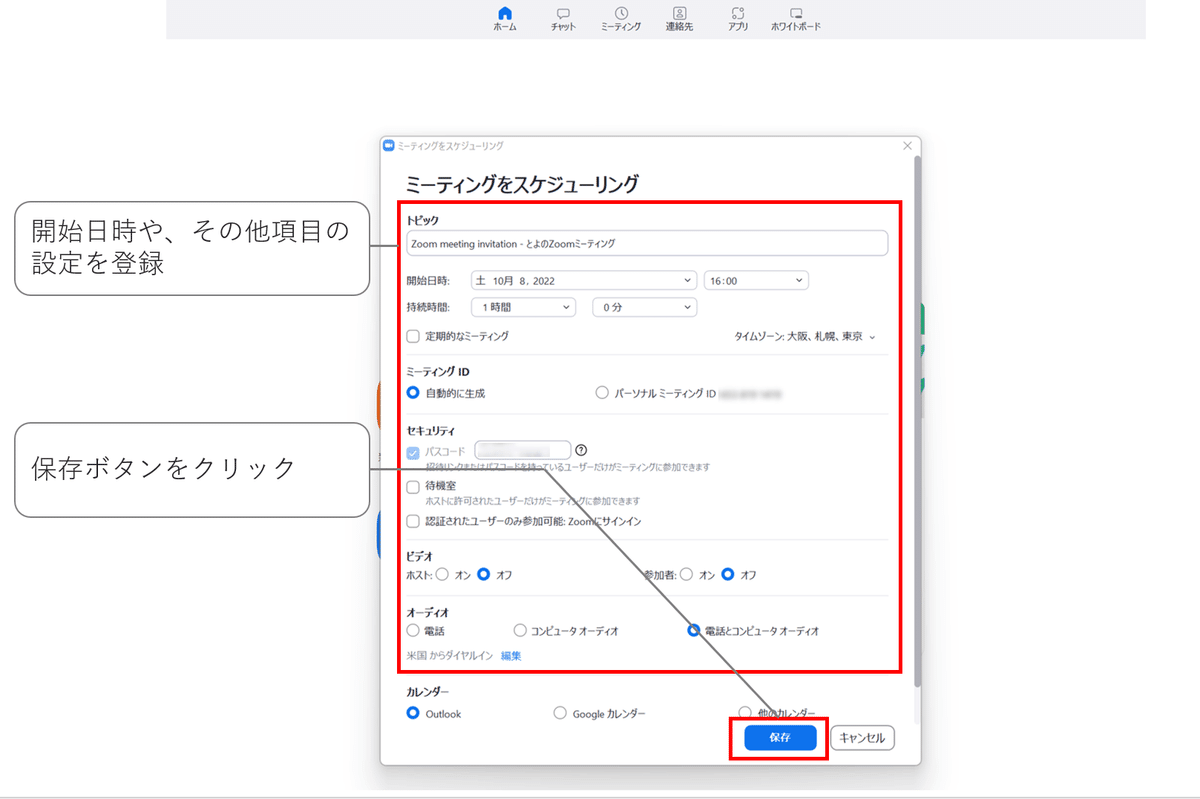Viewport: 1200px width, 799px height.
Task: Click the Save (保存) button
Action: pos(780,738)
